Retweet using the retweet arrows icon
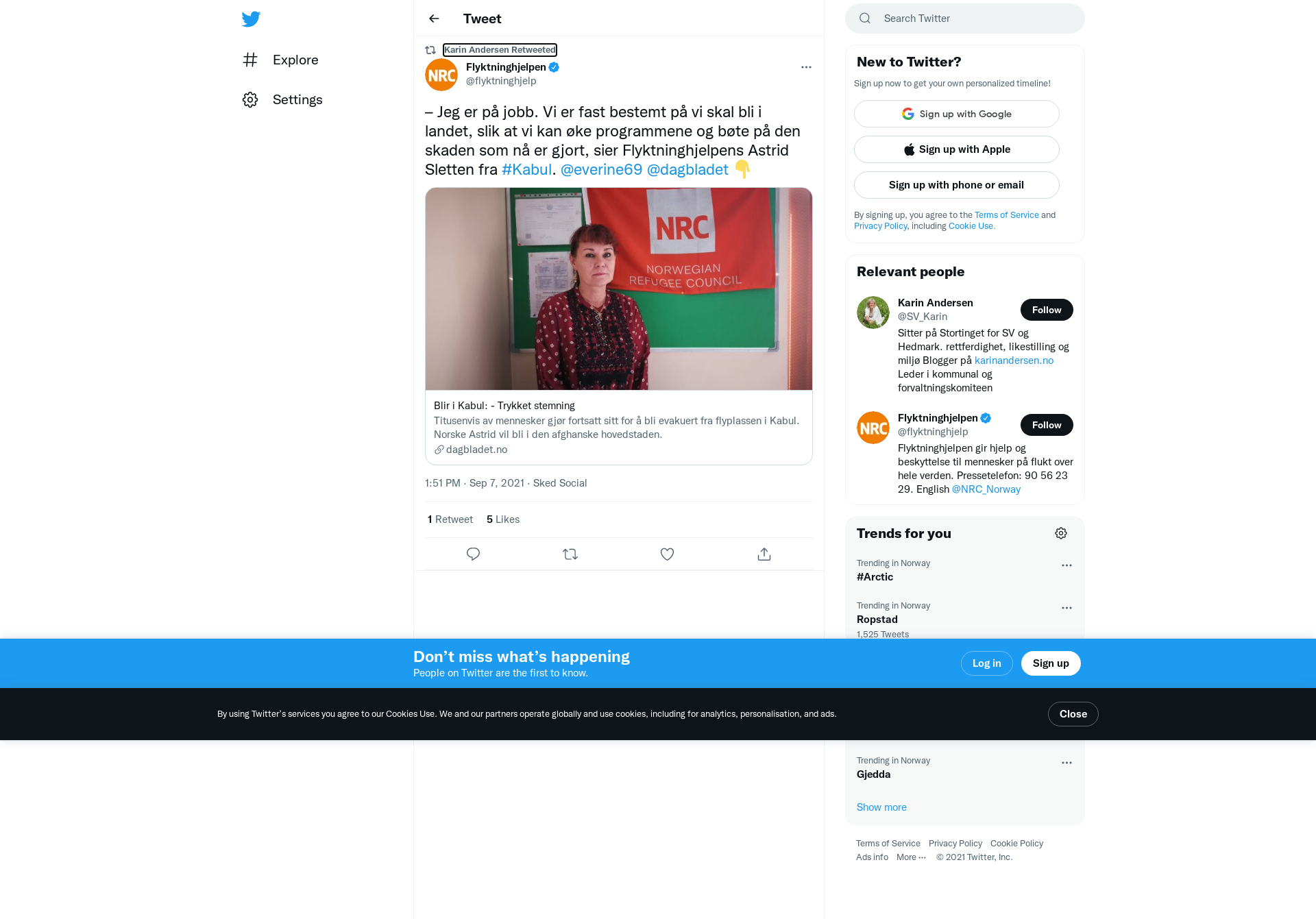This screenshot has height=919, width=1316. tap(570, 554)
